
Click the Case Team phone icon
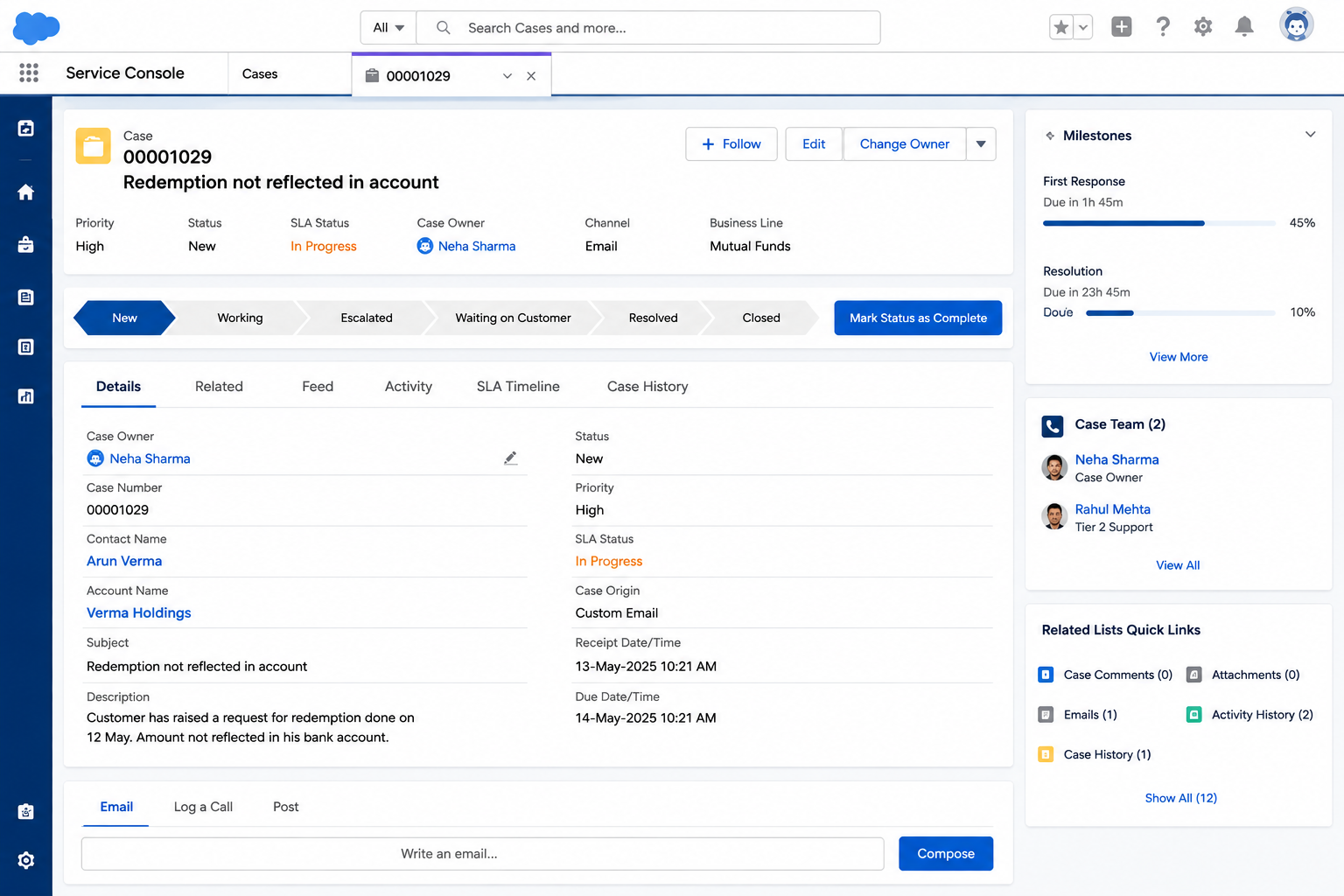[1053, 426]
